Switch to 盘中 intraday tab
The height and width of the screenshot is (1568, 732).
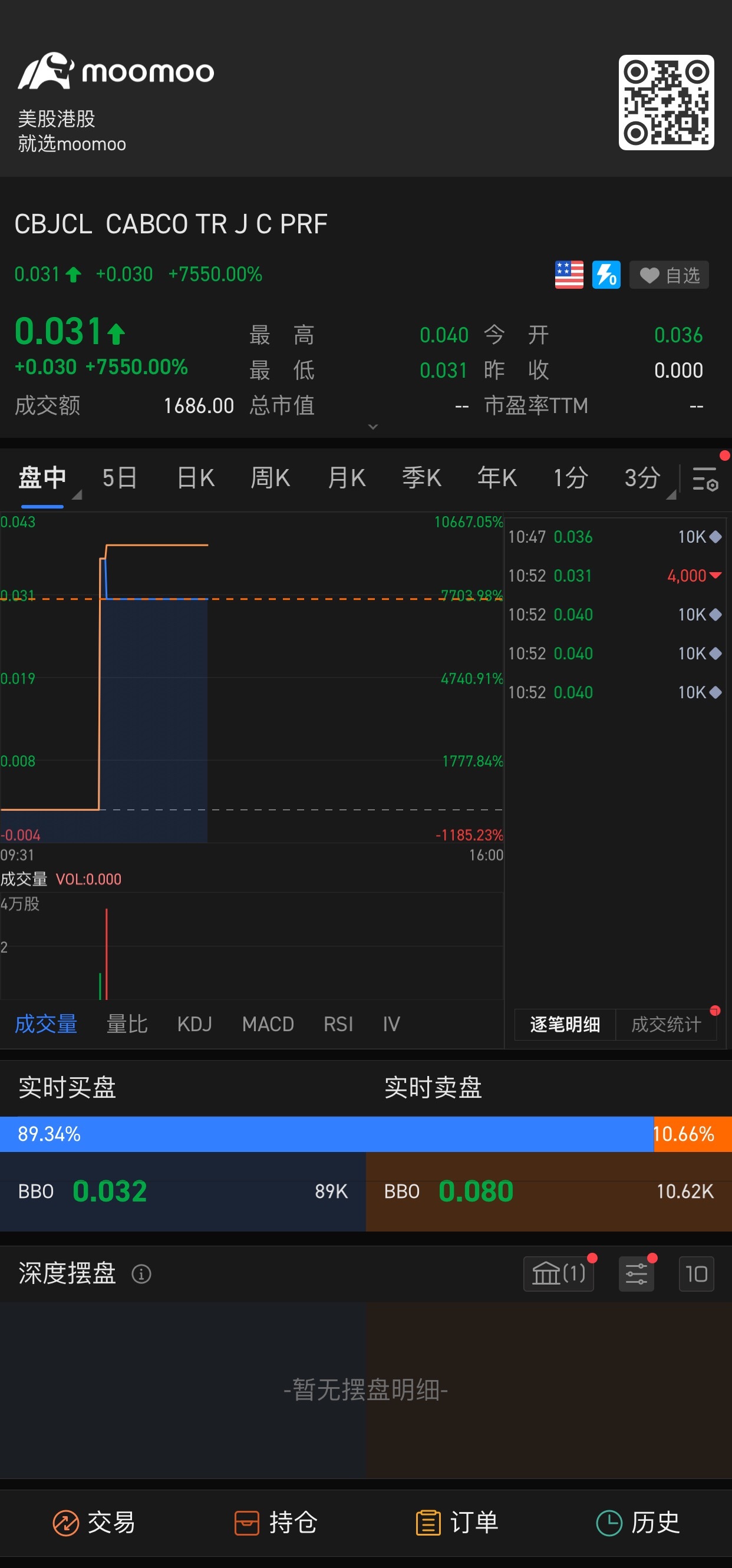pos(42,478)
